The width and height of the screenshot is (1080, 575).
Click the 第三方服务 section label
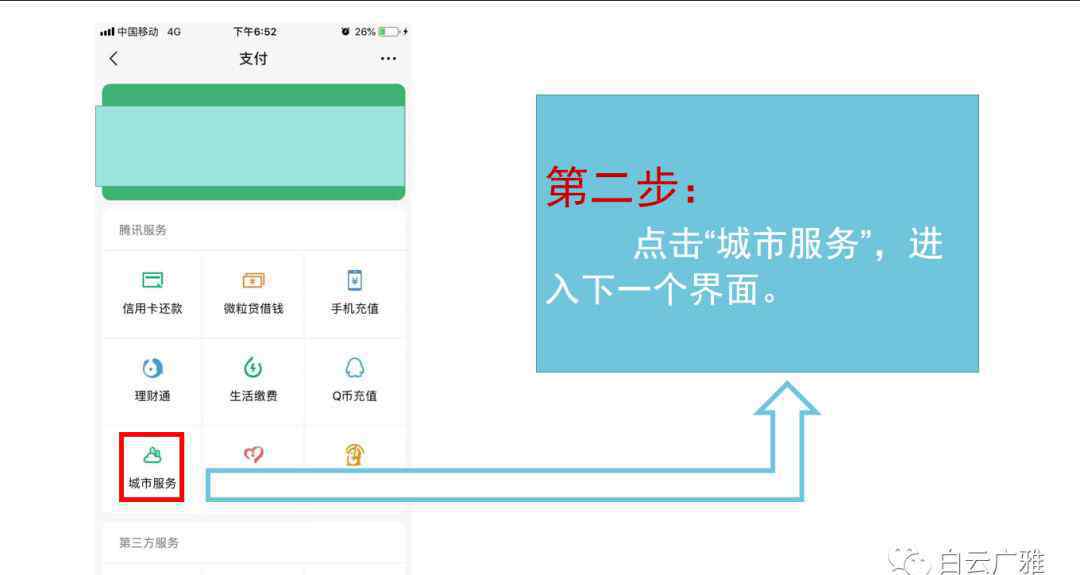(149, 543)
